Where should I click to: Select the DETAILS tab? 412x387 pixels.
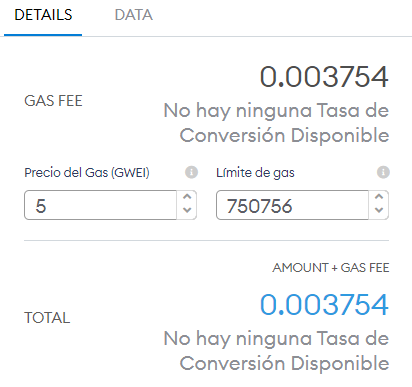(x=43, y=15)
